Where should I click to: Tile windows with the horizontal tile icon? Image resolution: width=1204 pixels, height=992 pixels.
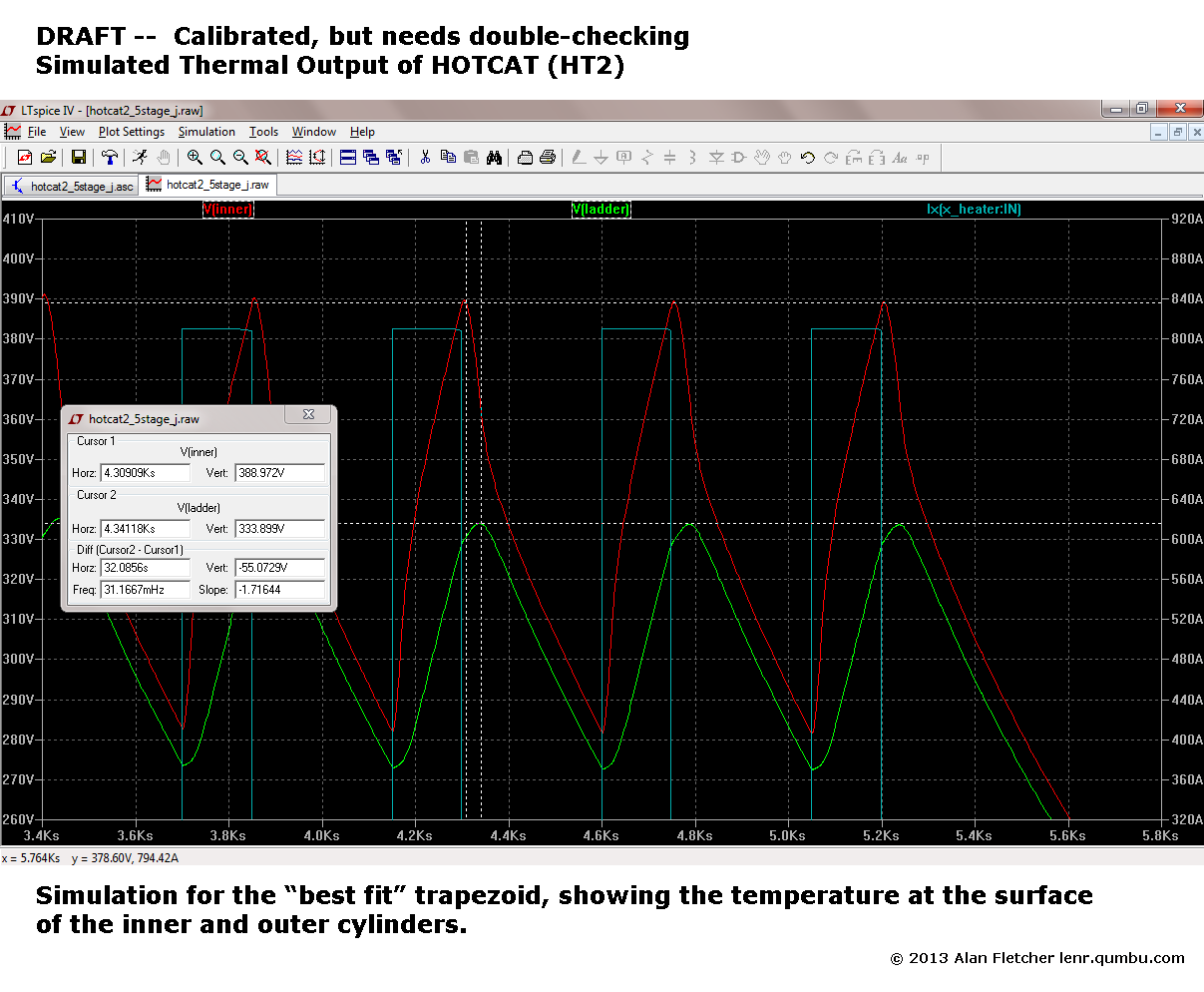tap(348, 158)
